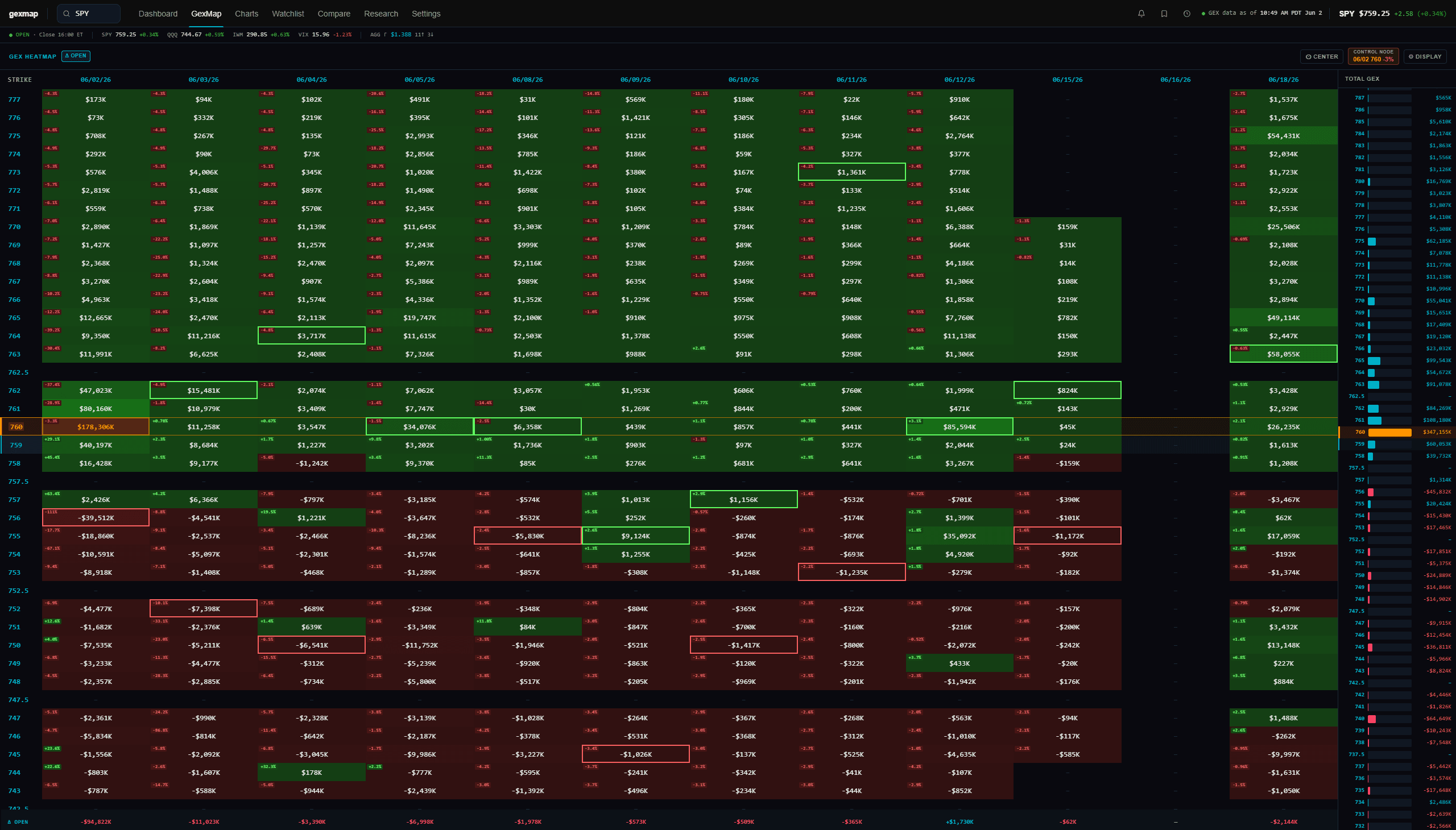The width and height of the screenshot is (1456, 830).
Task: Click the $35,092K cell at strike 755
Action: [960, 536]
